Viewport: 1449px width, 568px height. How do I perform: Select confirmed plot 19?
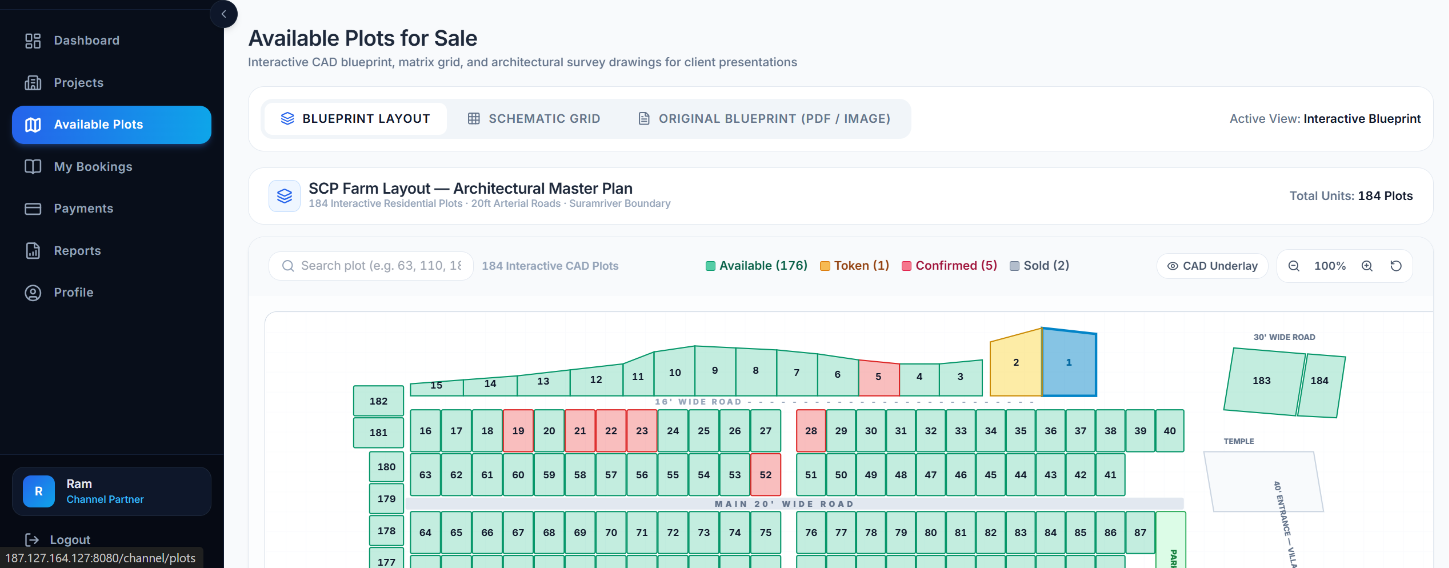point(518,431)
